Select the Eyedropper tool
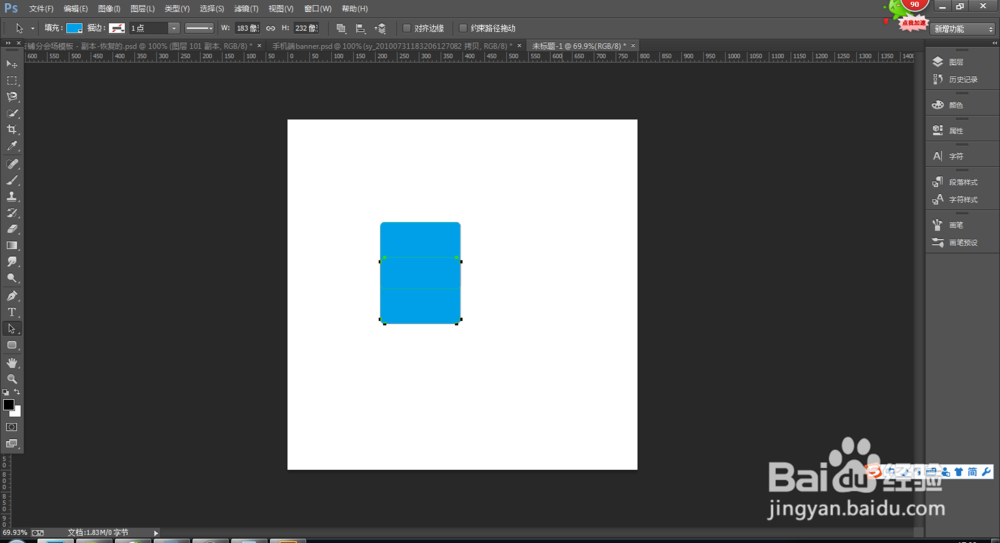 pyautogui.click(x=12, y=146)
